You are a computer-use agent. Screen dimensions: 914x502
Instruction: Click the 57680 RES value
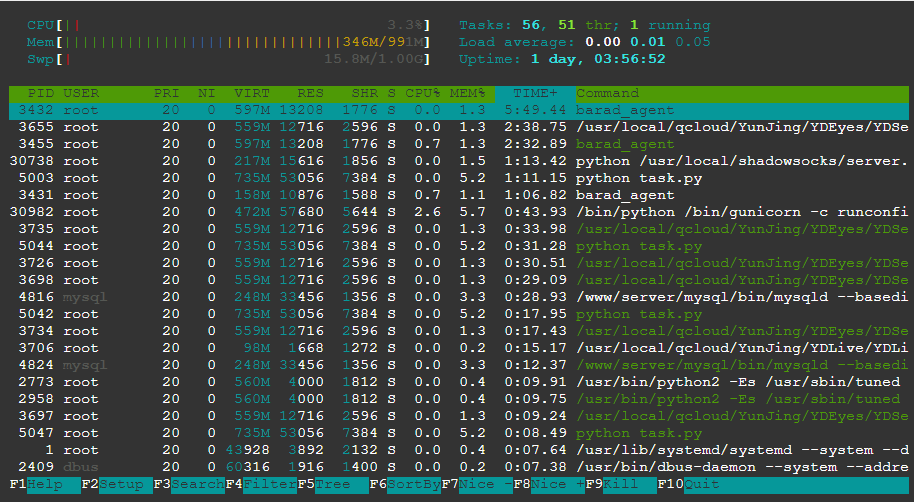coord(301,212)
